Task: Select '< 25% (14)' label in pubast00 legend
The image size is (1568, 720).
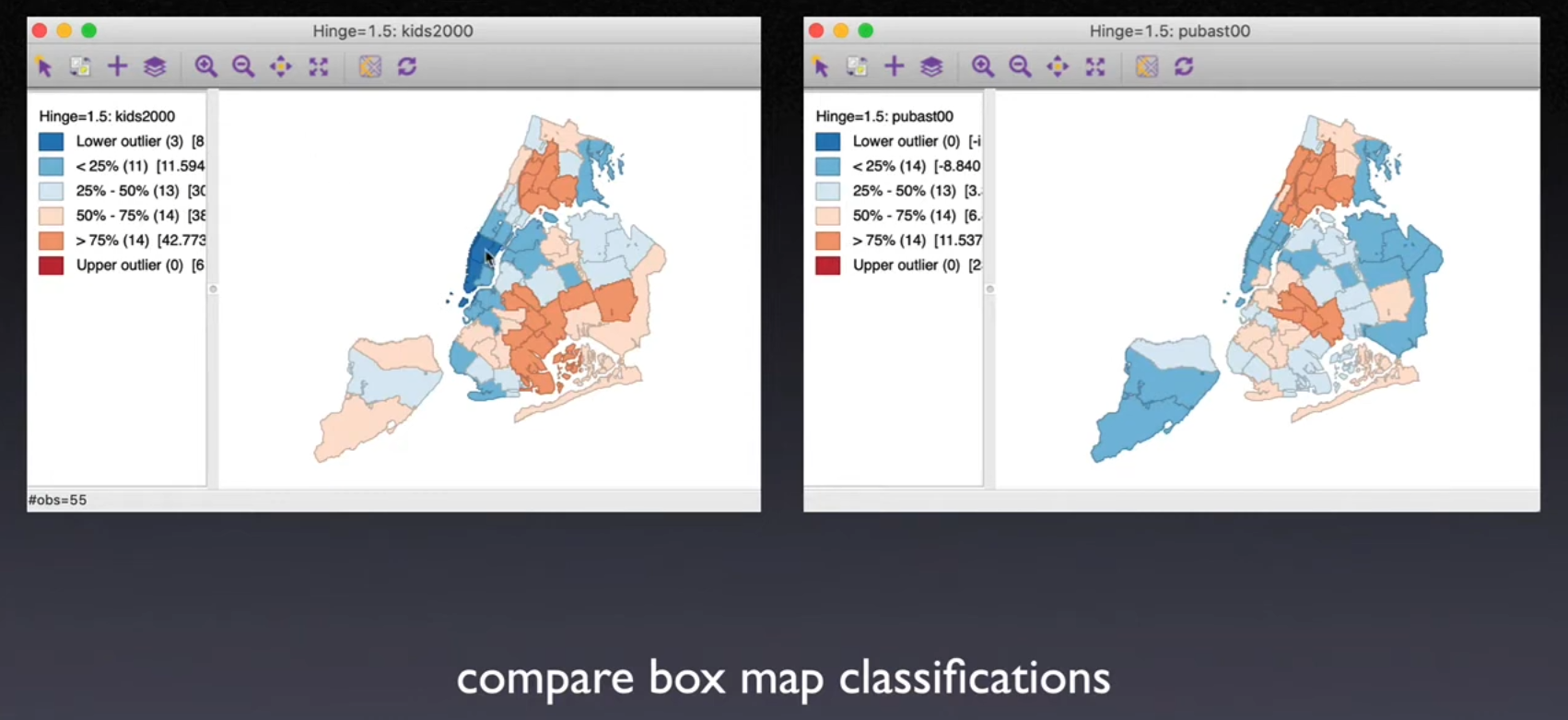Action: pos(889,166)
